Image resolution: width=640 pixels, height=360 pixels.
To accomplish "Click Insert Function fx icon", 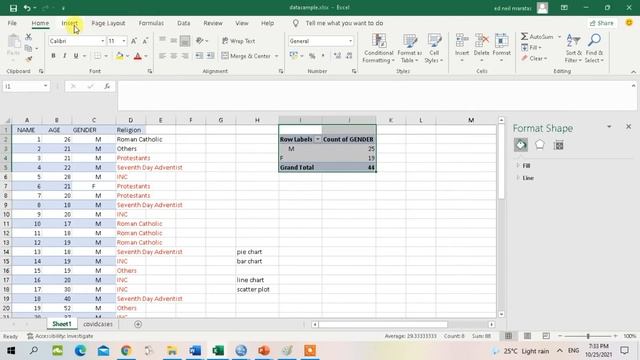I will click(107, 86).
